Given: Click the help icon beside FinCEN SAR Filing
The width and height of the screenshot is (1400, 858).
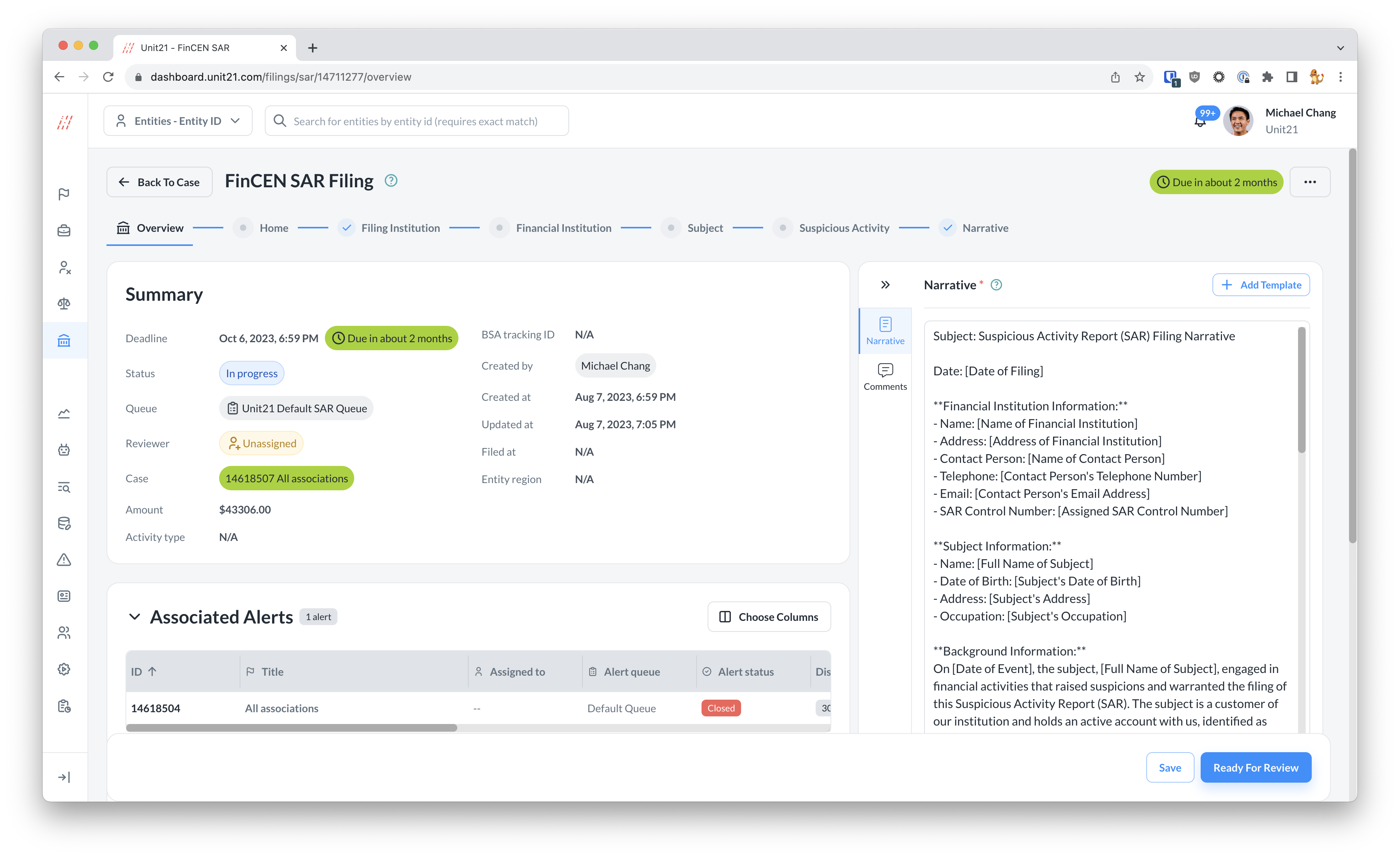Looking at the screenshot, I should tap(391, 181).
